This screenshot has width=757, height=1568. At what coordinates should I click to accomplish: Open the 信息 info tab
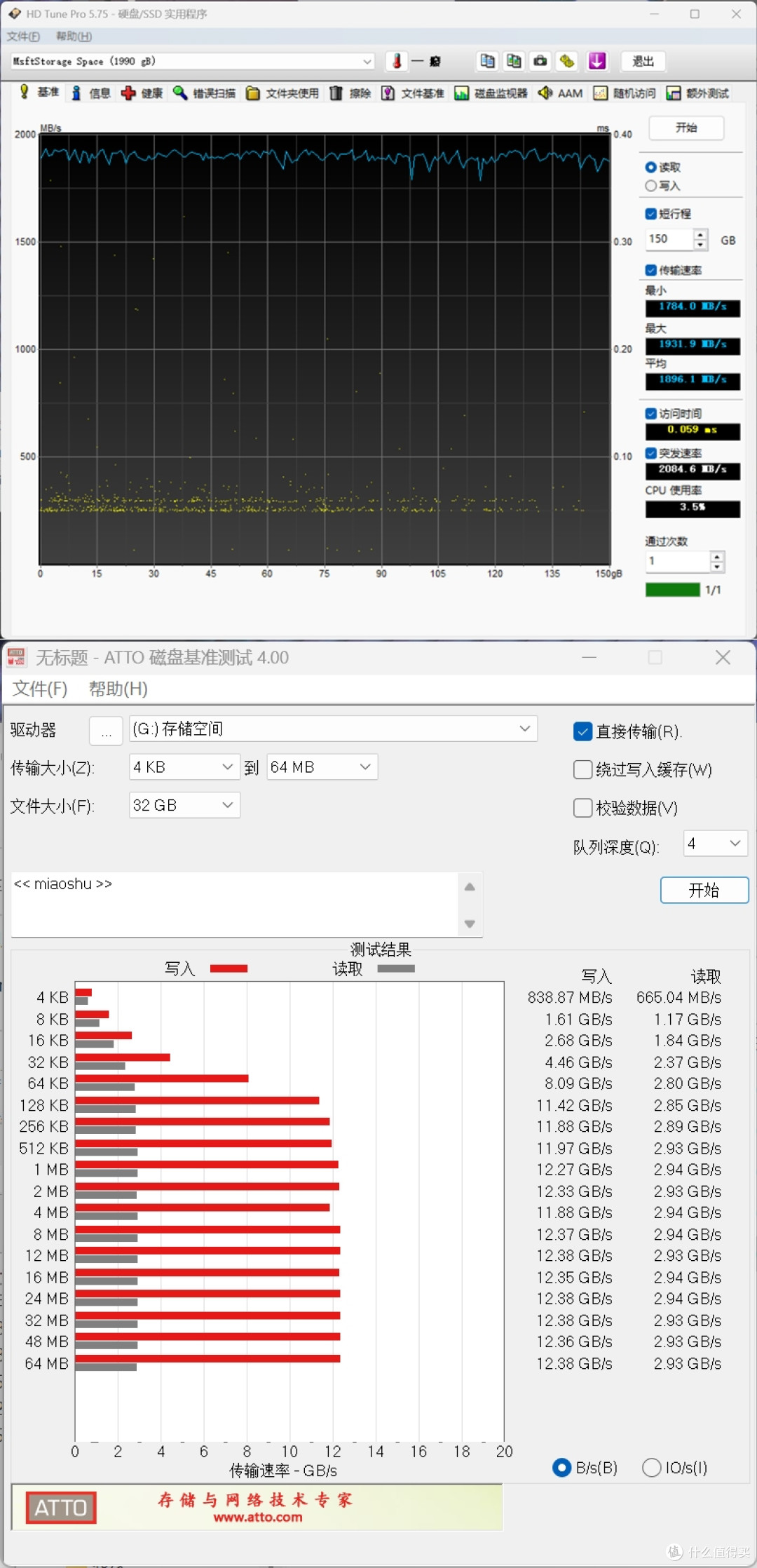point(91,93)
